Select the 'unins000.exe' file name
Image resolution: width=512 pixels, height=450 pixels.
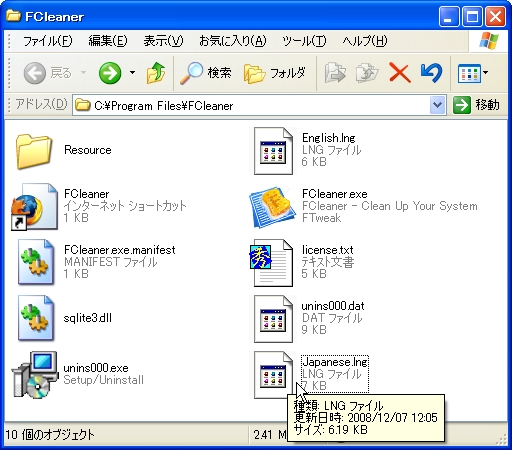(96, 368)
